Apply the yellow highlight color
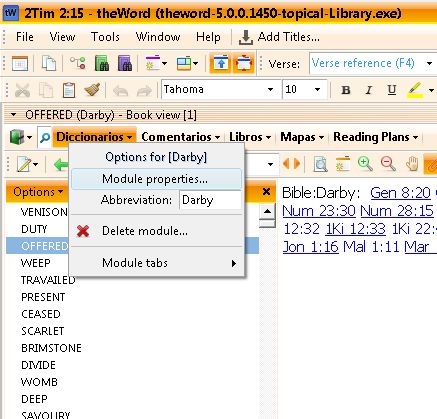437x419 pixels. coord(415,90)
